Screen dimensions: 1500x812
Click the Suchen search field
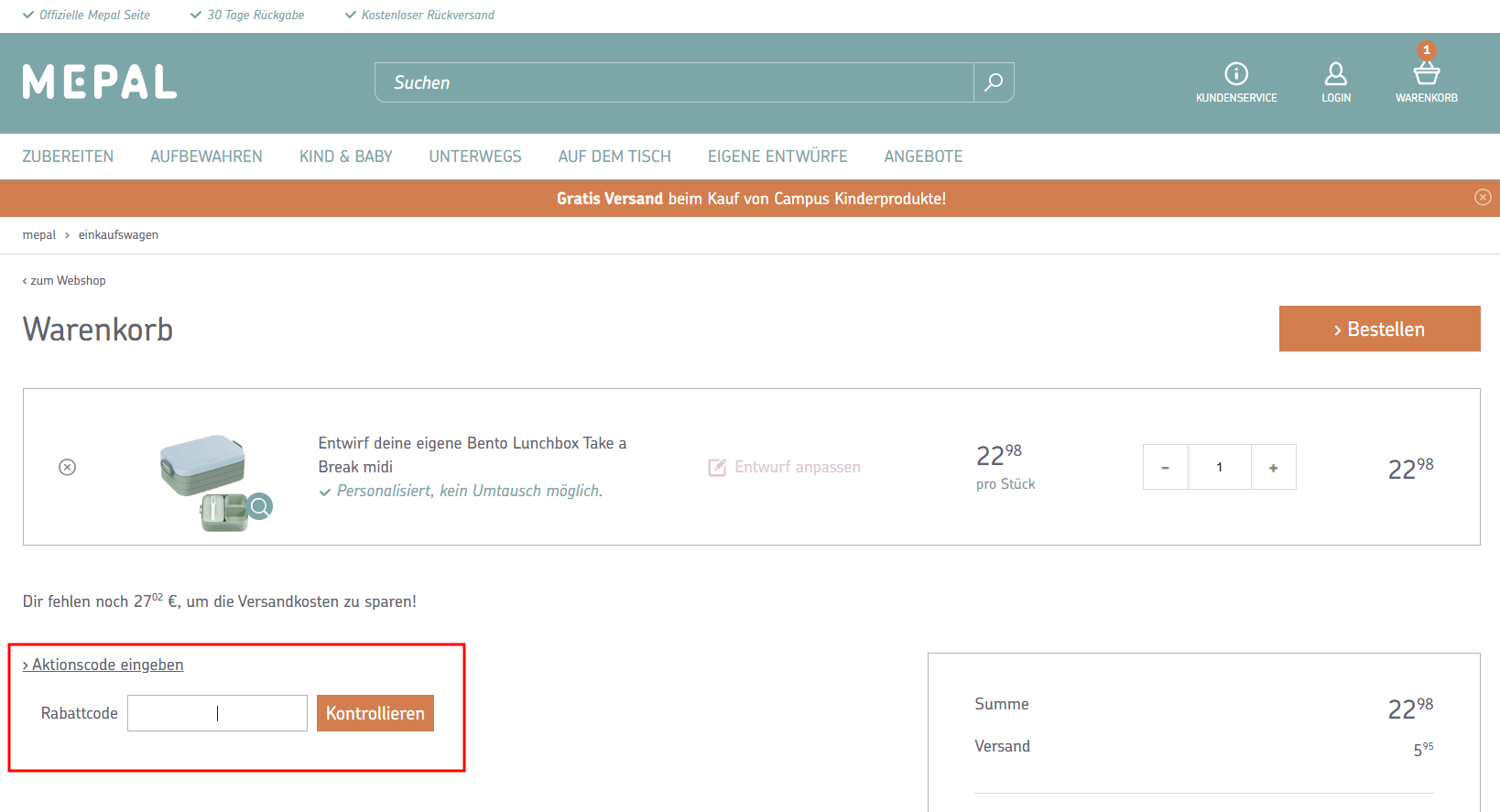tap(673, 82)
